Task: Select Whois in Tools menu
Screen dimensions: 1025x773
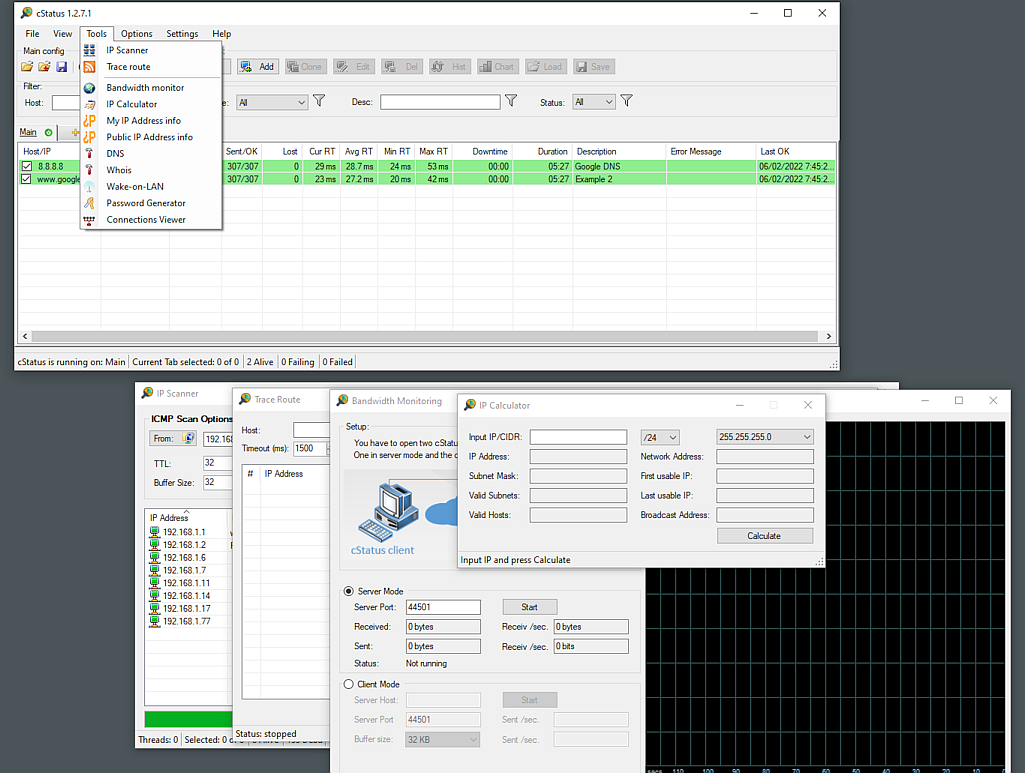Action: pyautogui.click(x=119, y=170)
